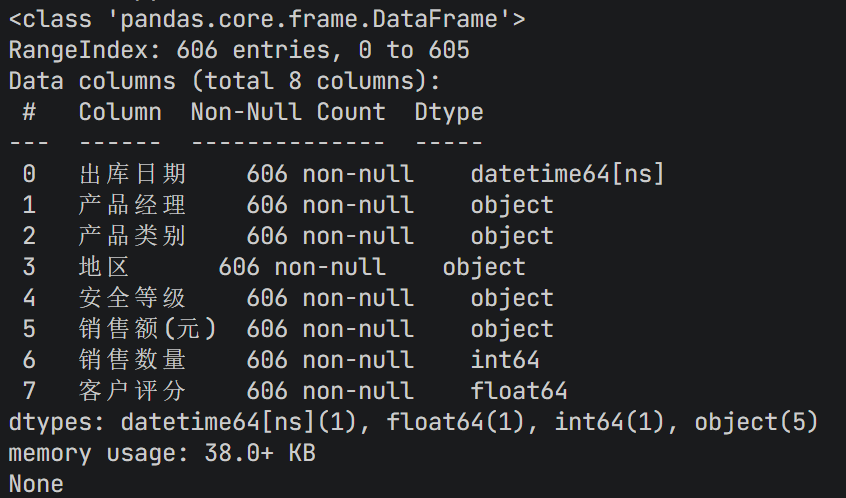The width and height of the screenshot is (846, 498).
Task: Click the RangeIndex 606 entries line
Action: coord(239,49)
